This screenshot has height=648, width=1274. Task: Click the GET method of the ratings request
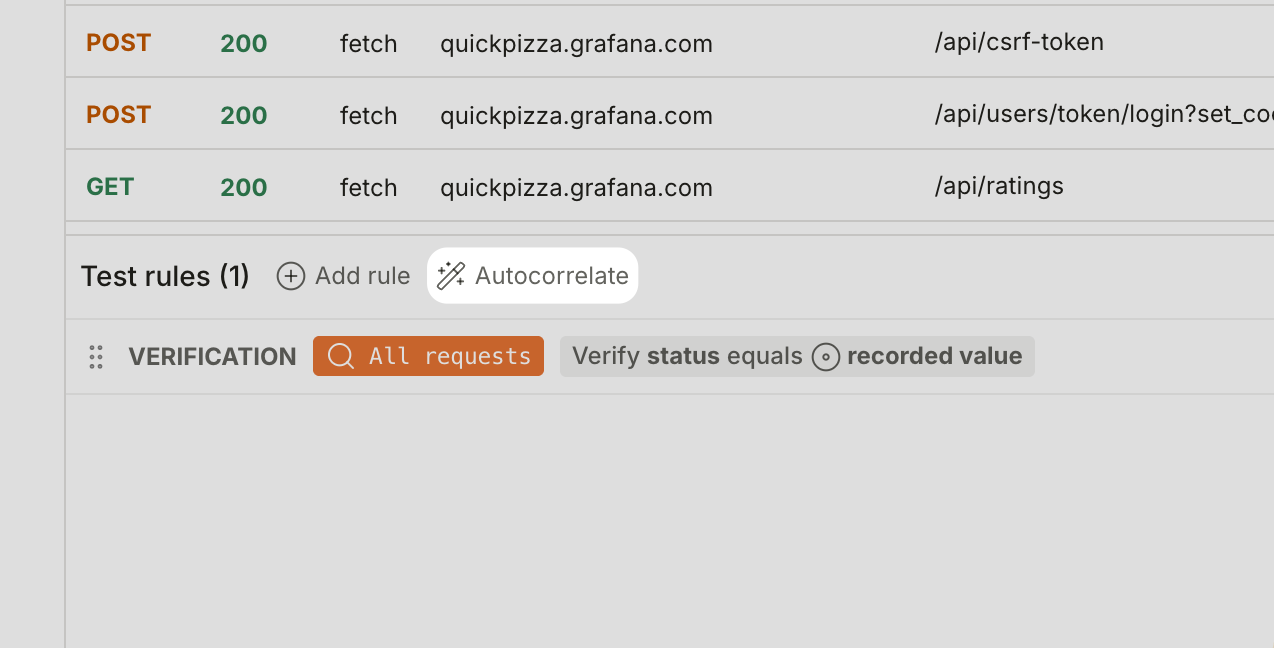(x=110, y=187)
